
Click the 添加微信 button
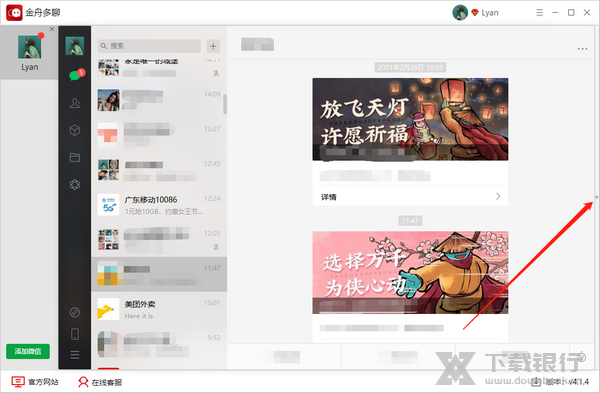pos(28,351)
